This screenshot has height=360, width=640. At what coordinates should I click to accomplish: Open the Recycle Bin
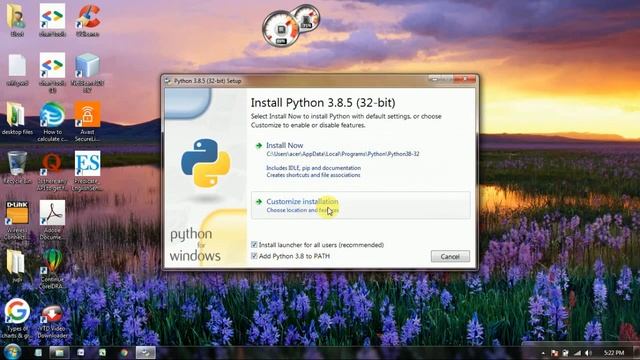coord(17,167)
